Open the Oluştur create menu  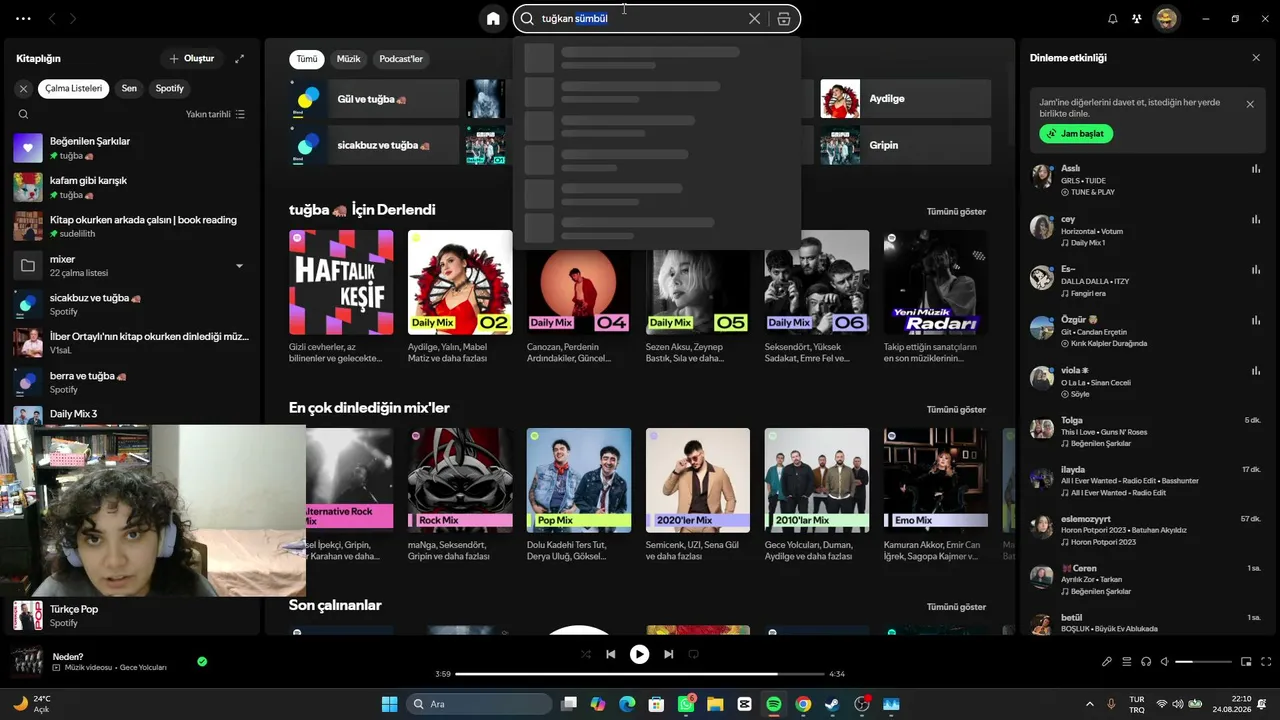coord(191,59)
